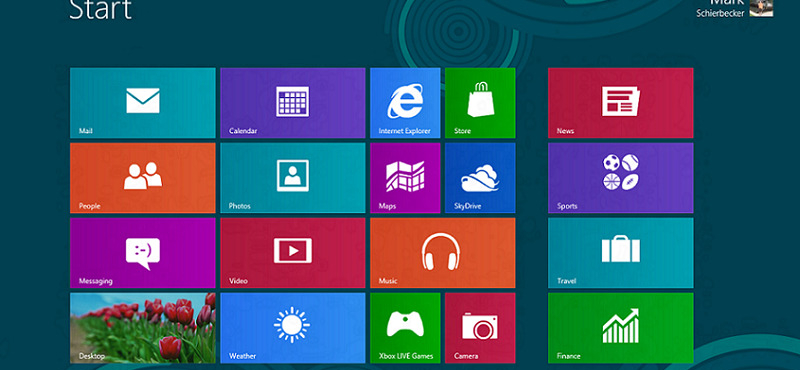Open the Photos tile
This screenshot has width=800, height=370.
click(293, 178)
